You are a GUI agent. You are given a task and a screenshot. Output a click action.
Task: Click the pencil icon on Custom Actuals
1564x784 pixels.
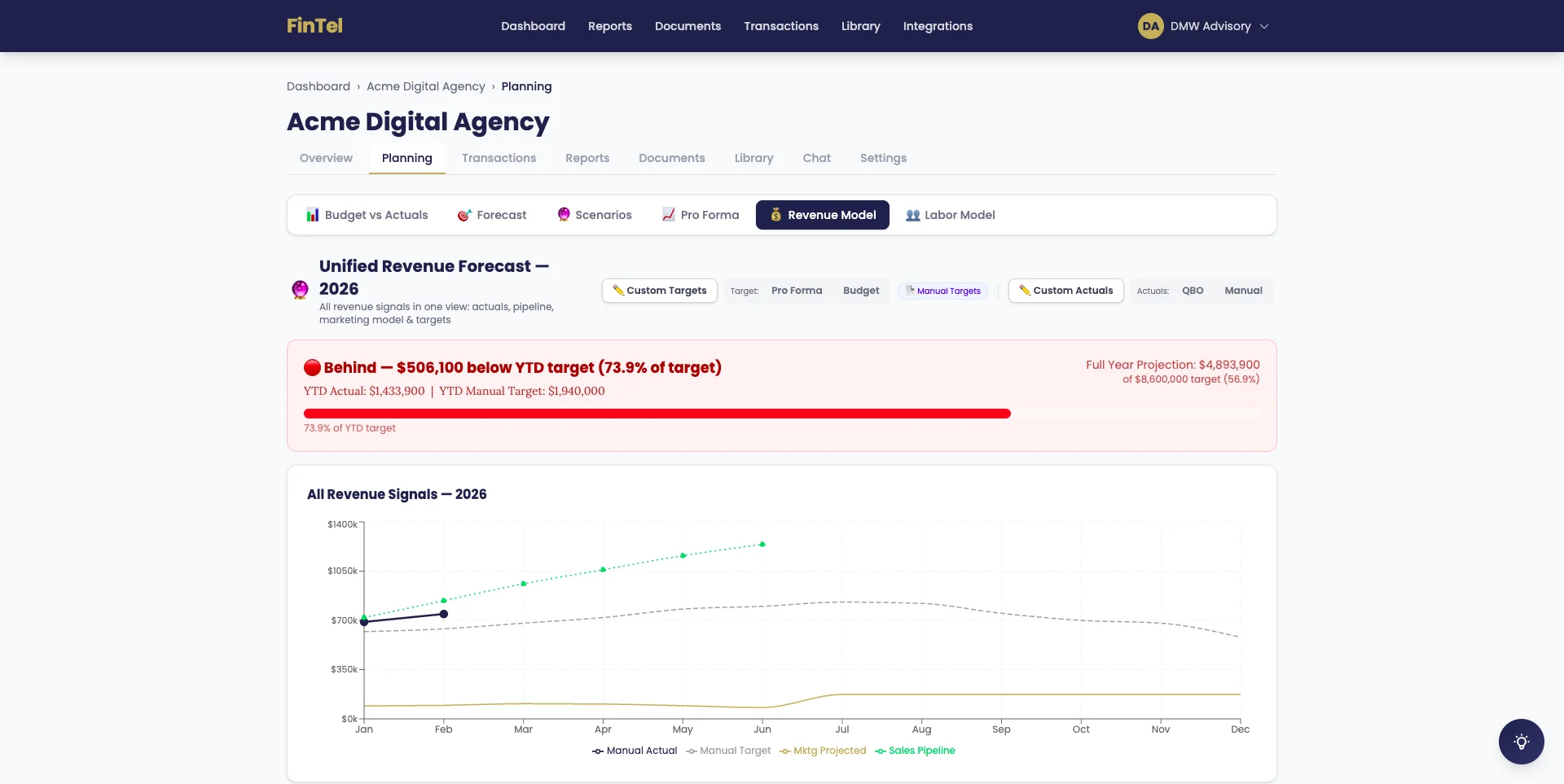(x=1025, y=291)
